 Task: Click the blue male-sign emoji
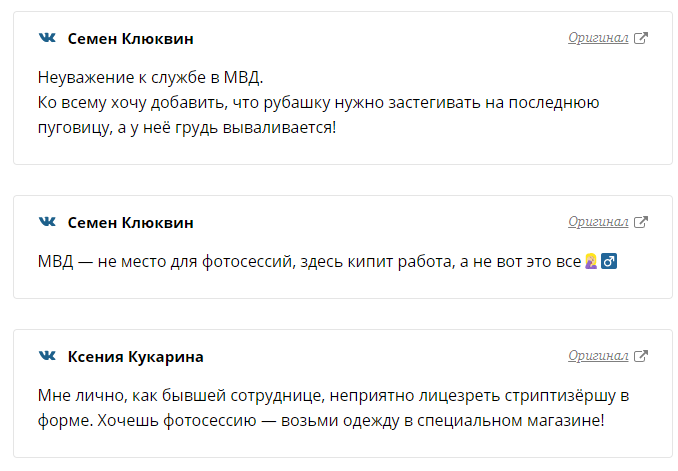(609, 261)
